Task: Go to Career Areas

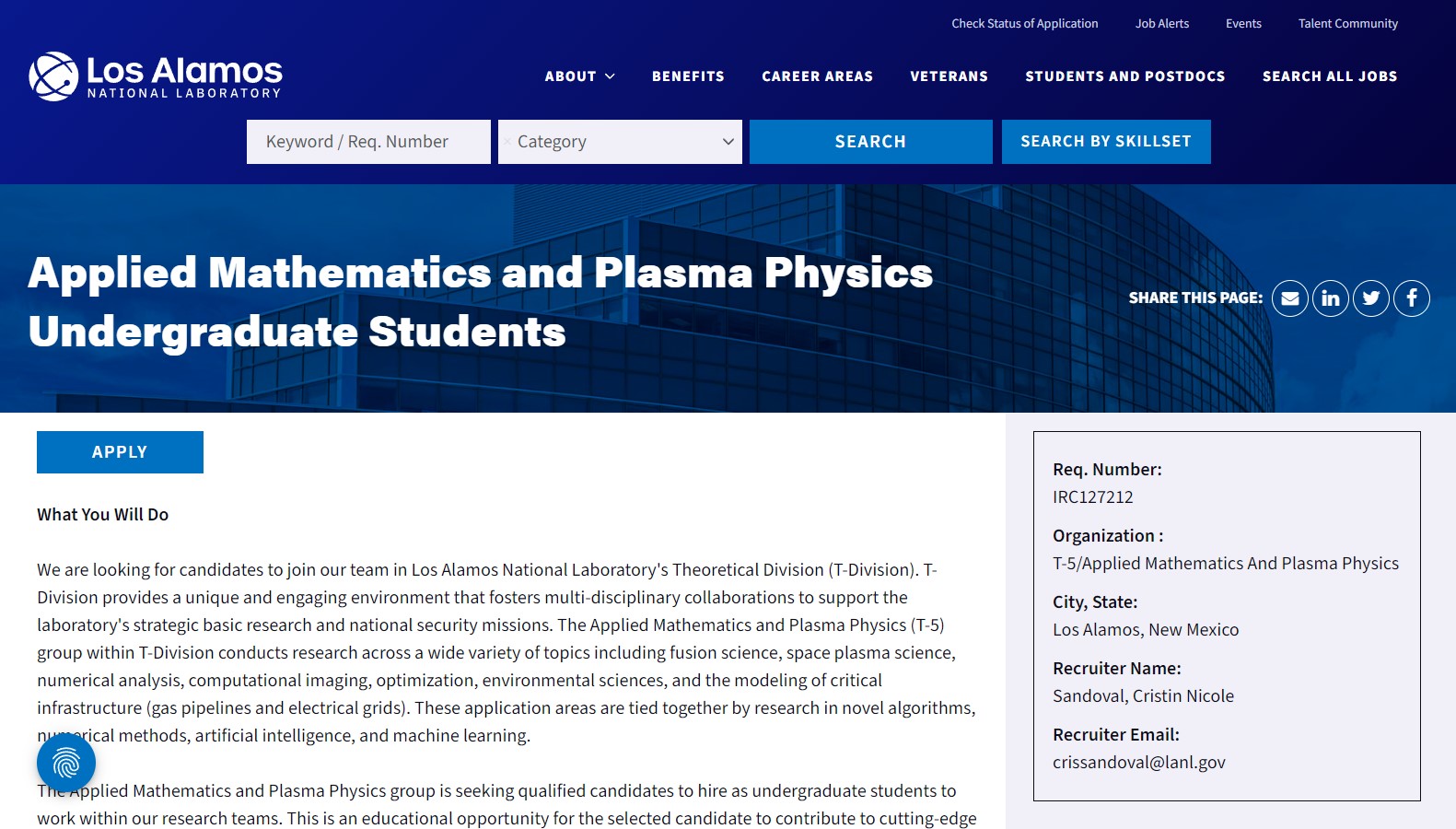Action: 817,76
